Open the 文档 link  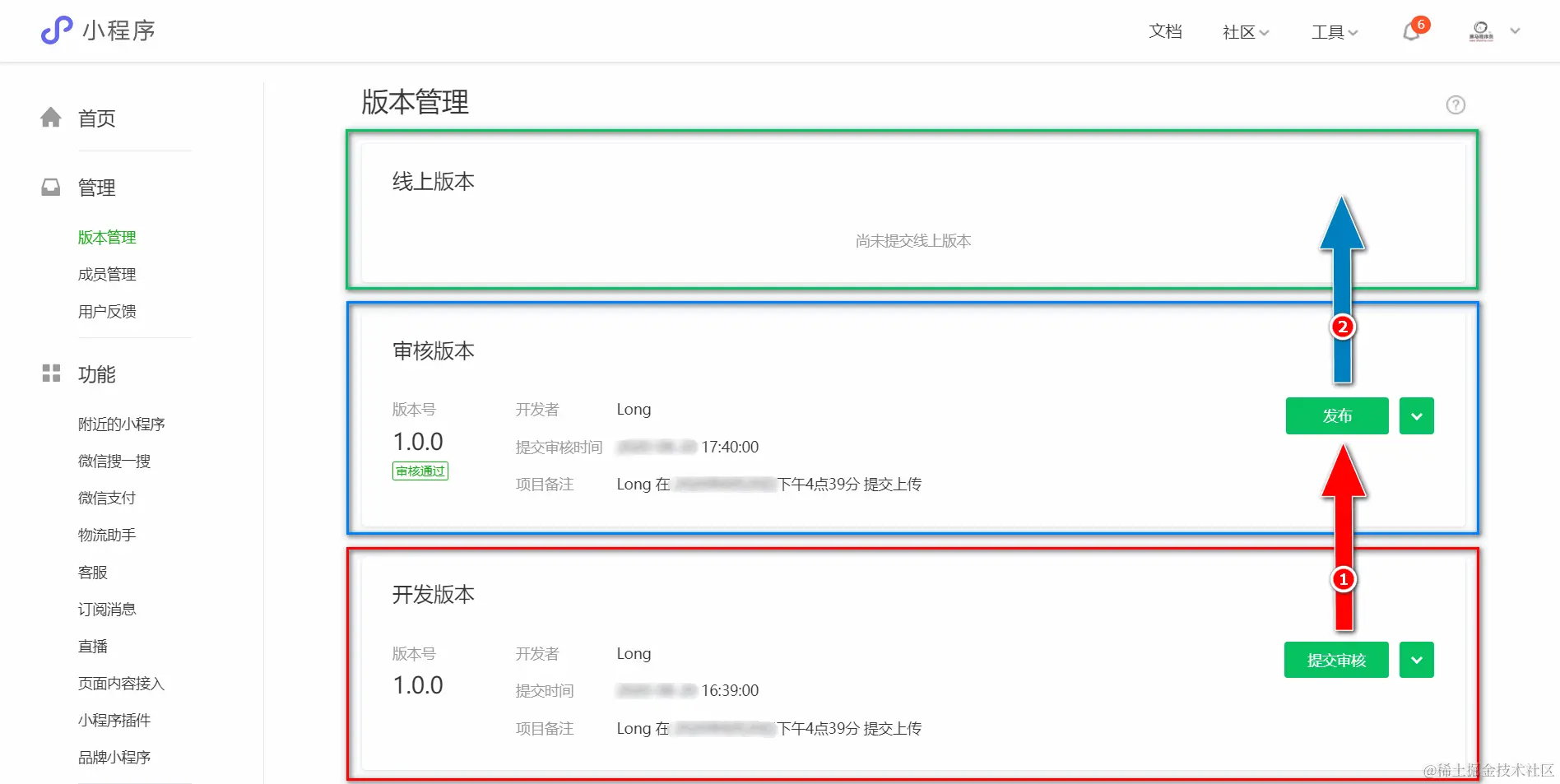[1165, 31]
